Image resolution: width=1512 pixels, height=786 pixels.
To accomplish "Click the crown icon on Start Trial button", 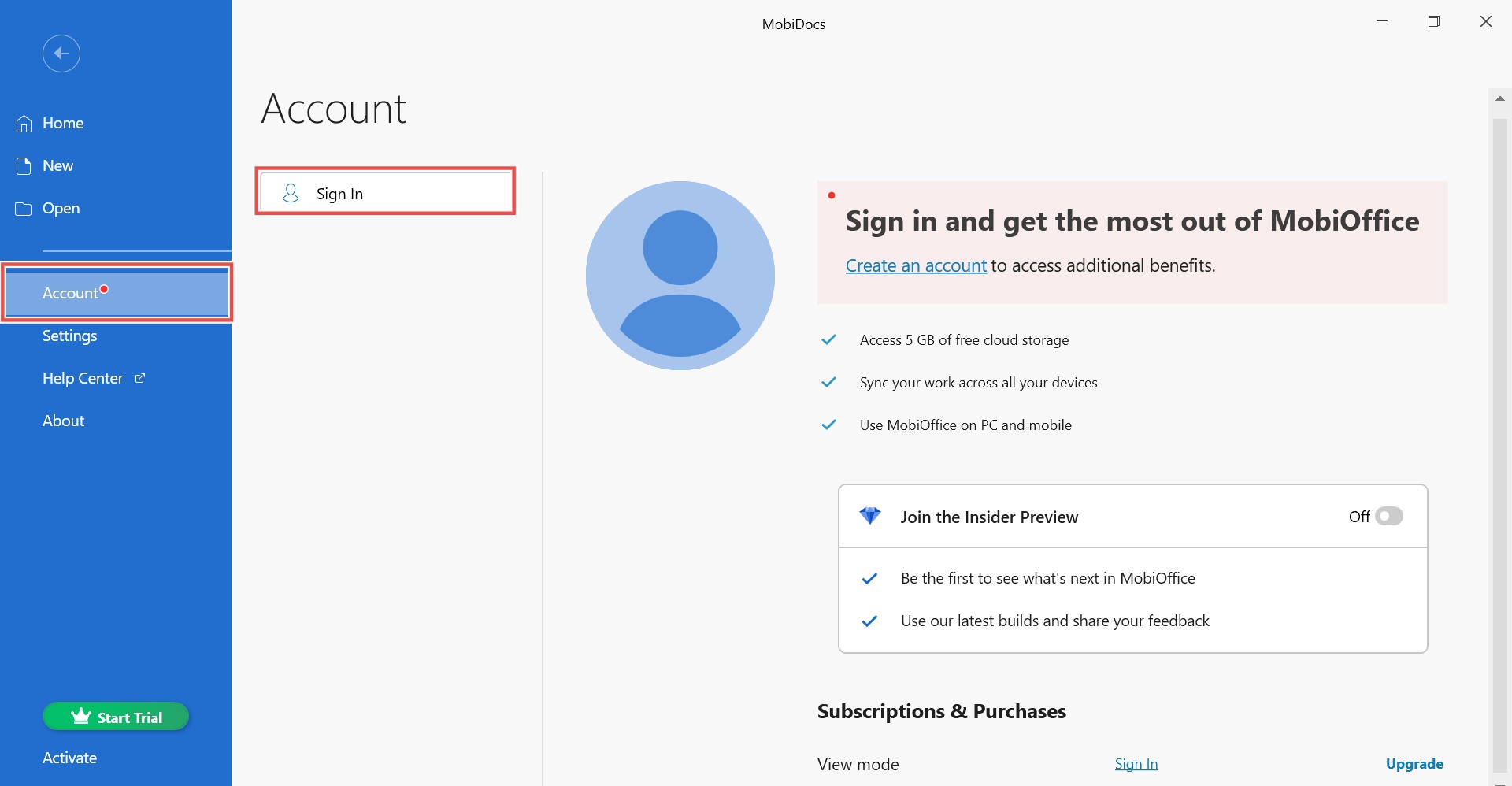I will pos(80,716).
